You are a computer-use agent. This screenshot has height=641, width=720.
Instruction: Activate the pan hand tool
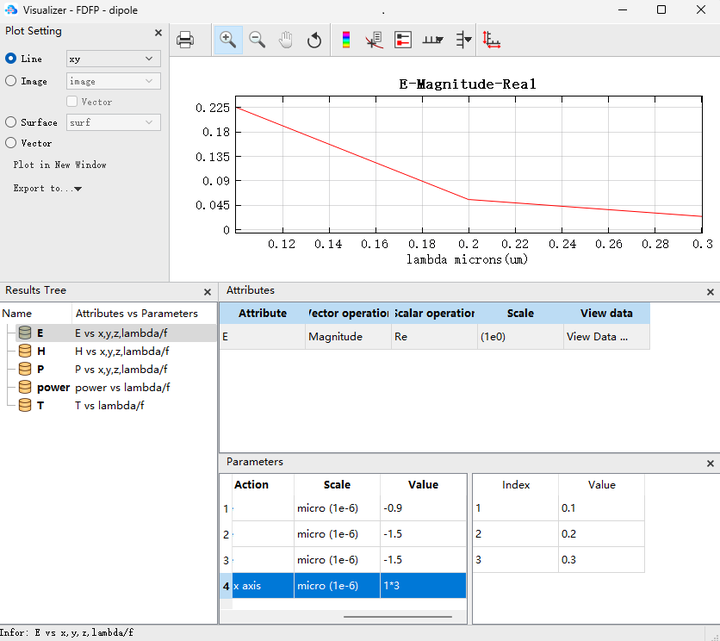point(286,40)
